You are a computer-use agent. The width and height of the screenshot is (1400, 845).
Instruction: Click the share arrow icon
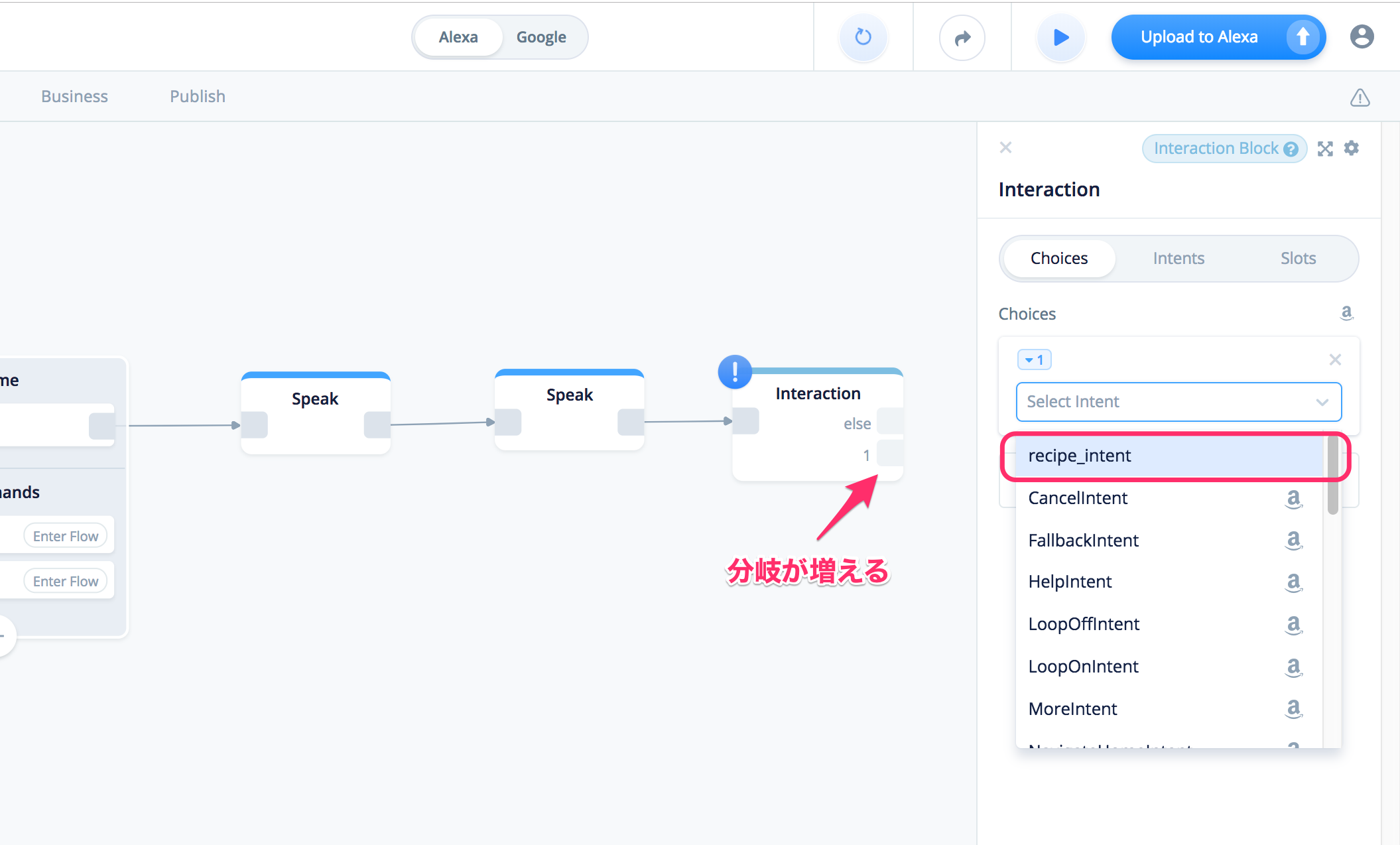(962, 38)
